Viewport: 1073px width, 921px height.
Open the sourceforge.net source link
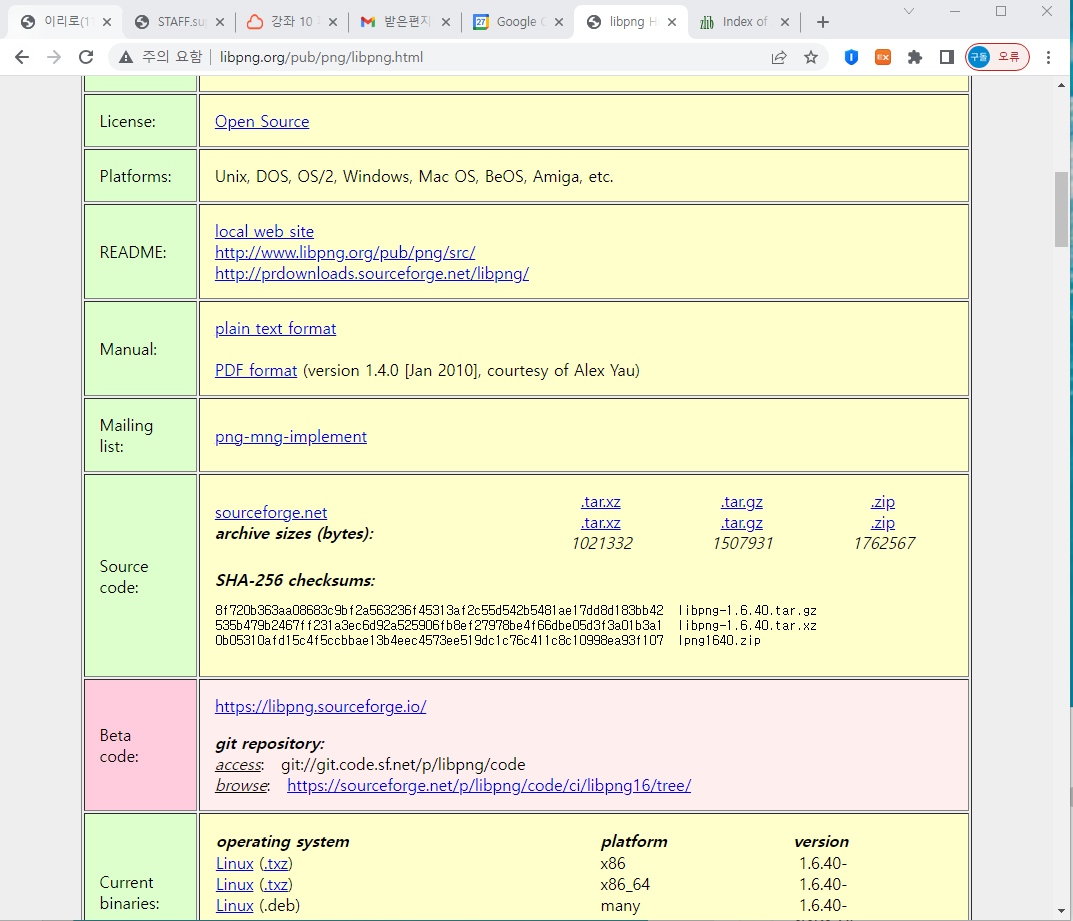(x=271, y=513)
